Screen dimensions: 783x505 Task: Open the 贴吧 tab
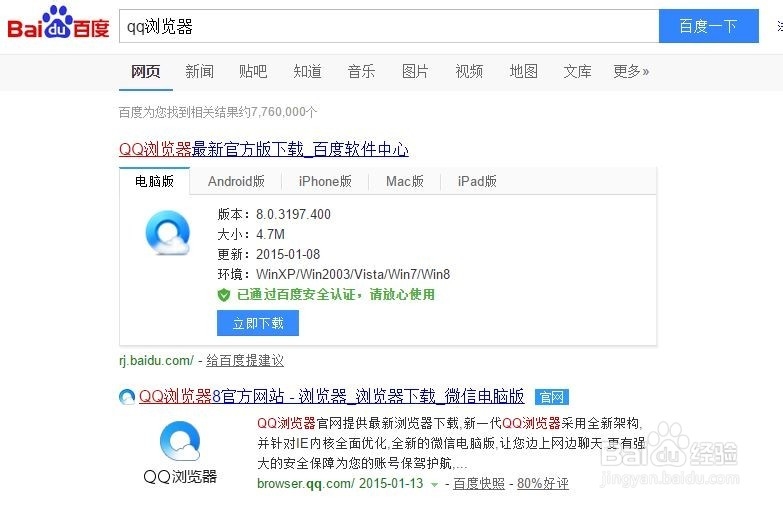[x=253, y=71]
